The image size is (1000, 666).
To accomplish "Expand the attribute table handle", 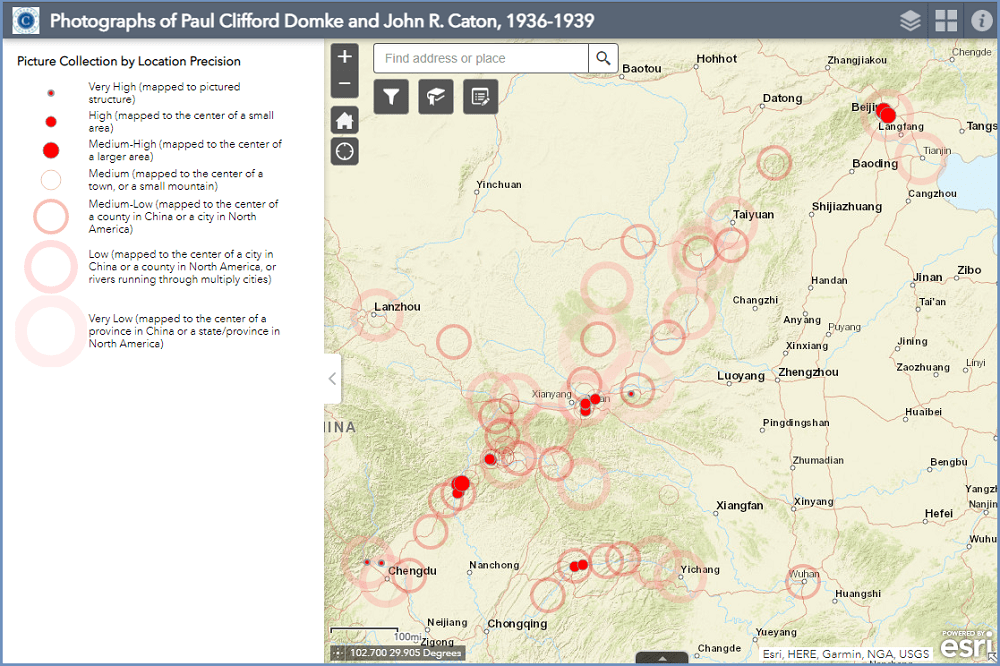I will pyautogui.click(x=662, y=658).
